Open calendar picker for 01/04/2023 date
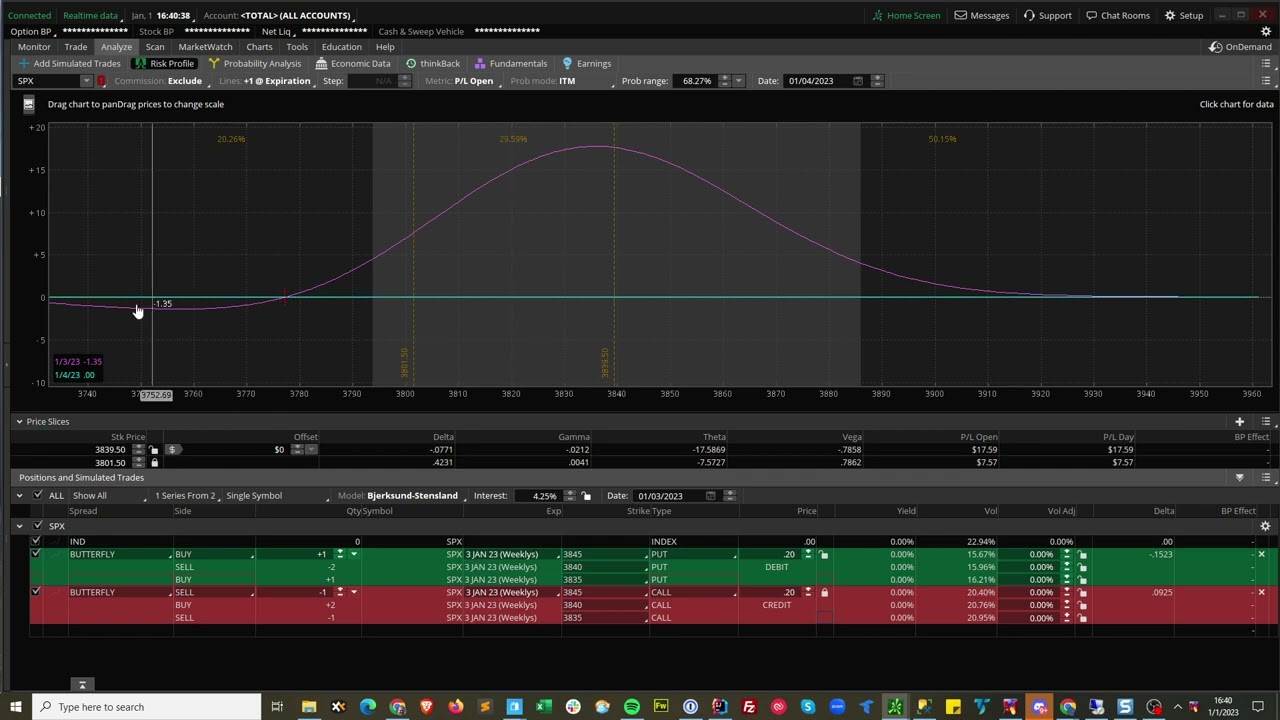The width and height of the screenshot is (1280, 720). point(857,81)
